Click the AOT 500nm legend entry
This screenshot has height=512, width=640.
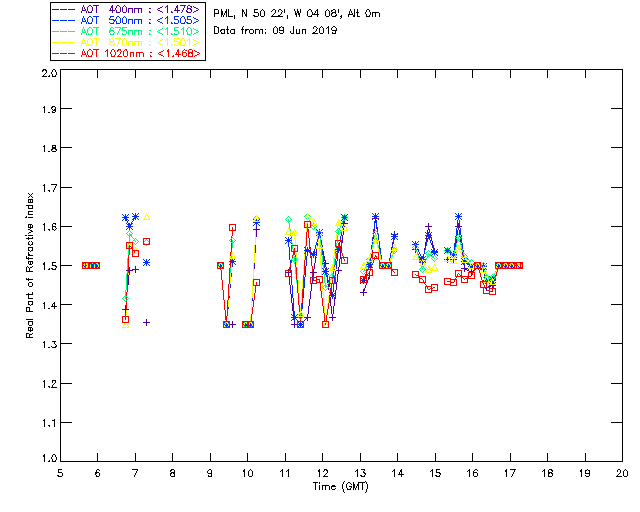(127, 20)
